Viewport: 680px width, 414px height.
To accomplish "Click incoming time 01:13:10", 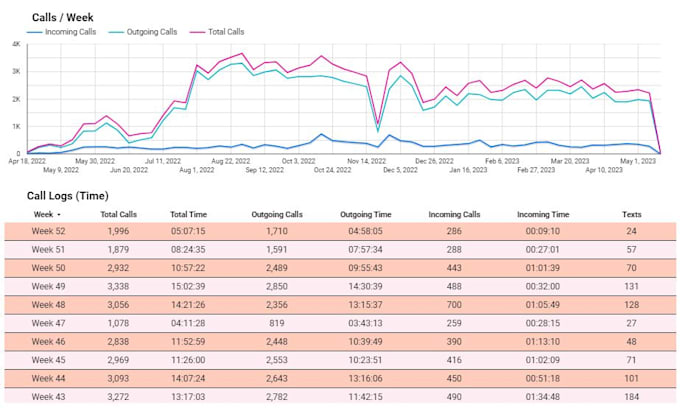I will pyautogui.click(x=543, y=342).
